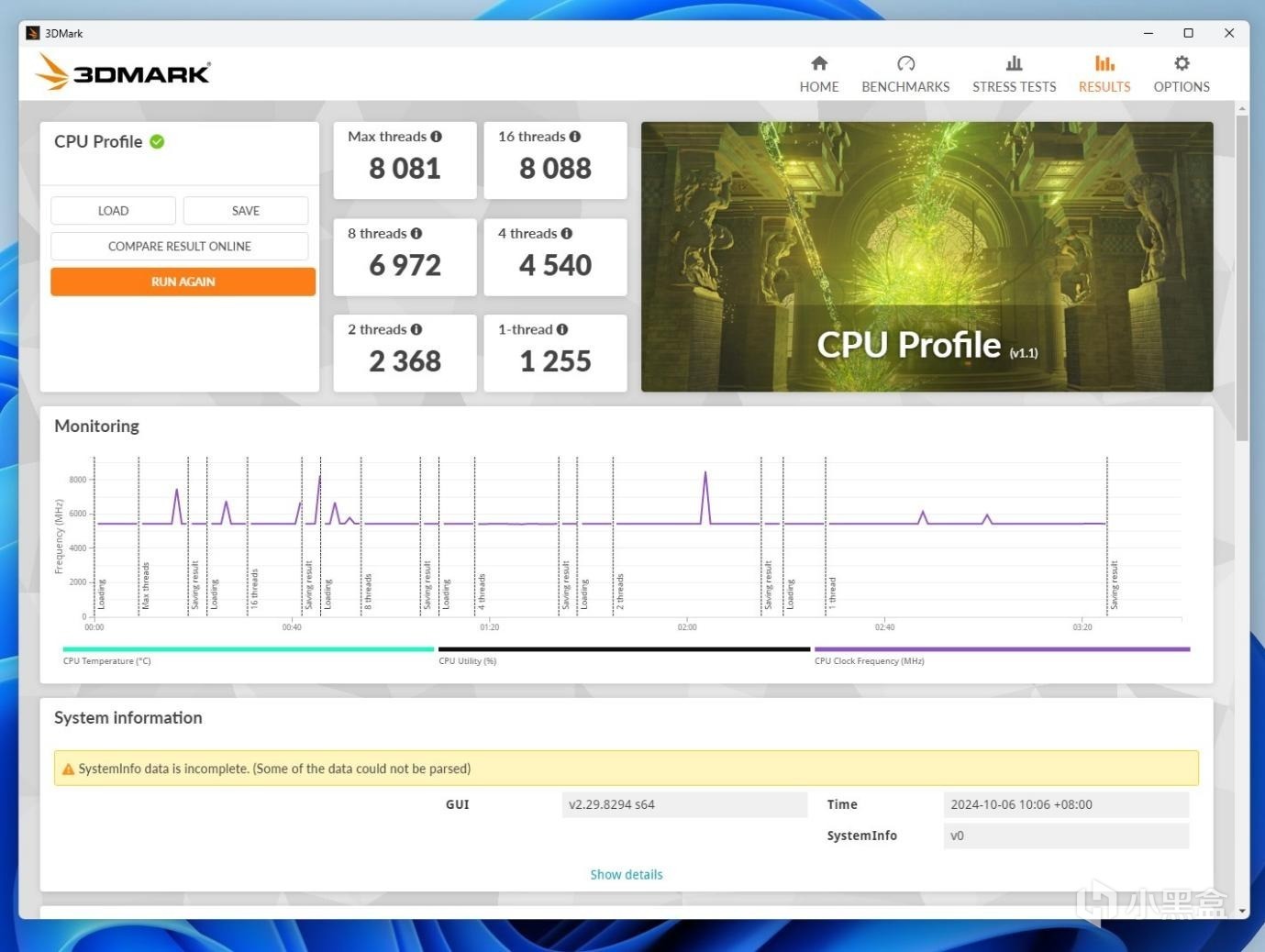This screenshot has height=952, width=1265.
Task: Maximize the 3DMark window
Action: [1188, 33]
